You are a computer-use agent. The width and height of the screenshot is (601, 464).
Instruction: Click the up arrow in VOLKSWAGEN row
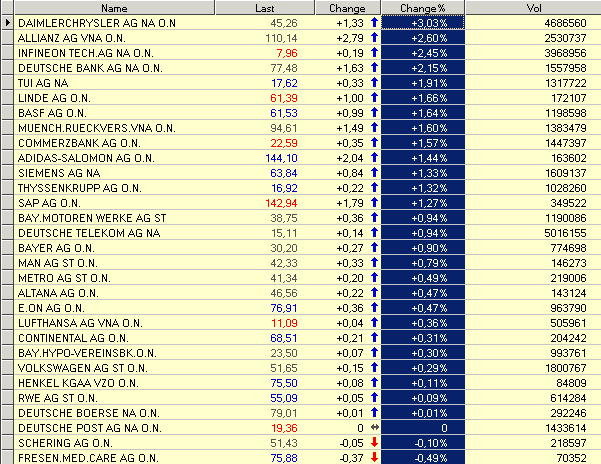(x=374, y=367)
